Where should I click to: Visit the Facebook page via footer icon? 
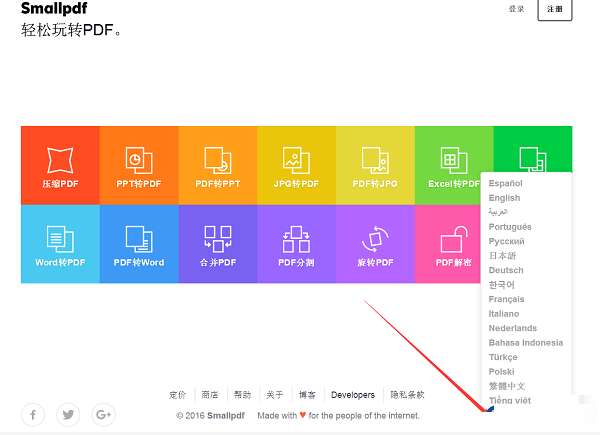[x=33, y=415]
